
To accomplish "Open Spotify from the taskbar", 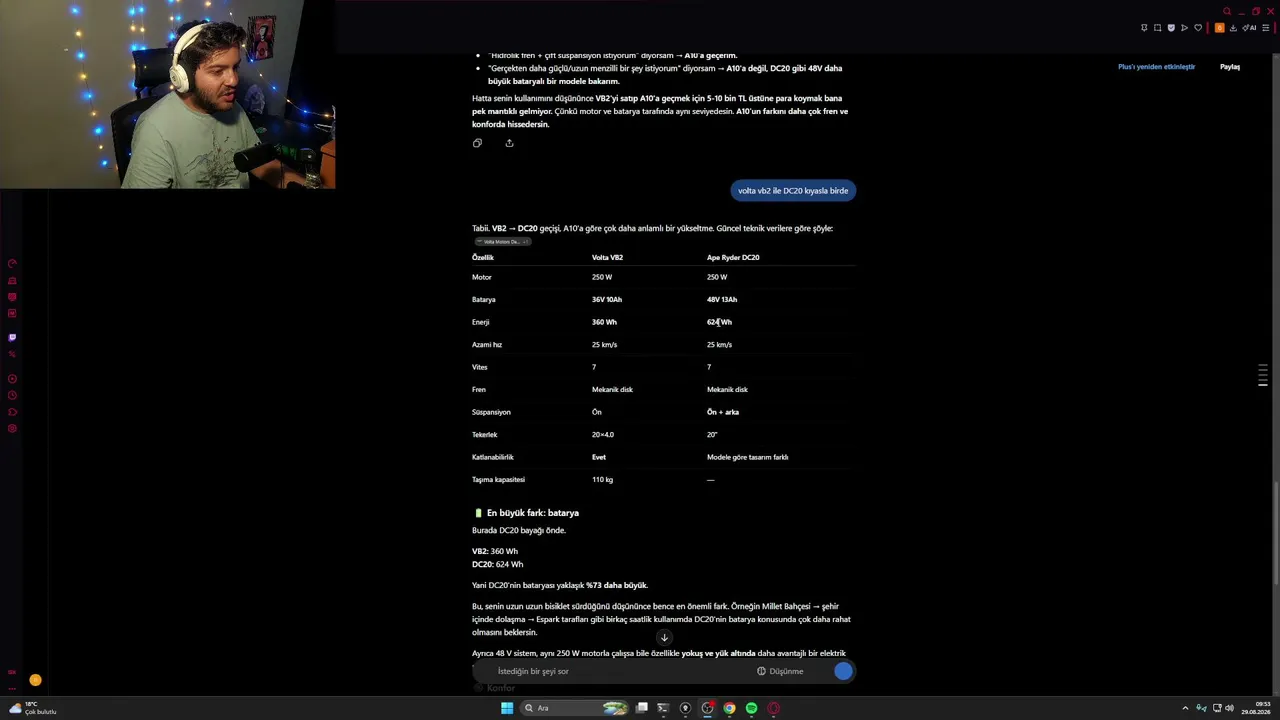I will 751,708.
